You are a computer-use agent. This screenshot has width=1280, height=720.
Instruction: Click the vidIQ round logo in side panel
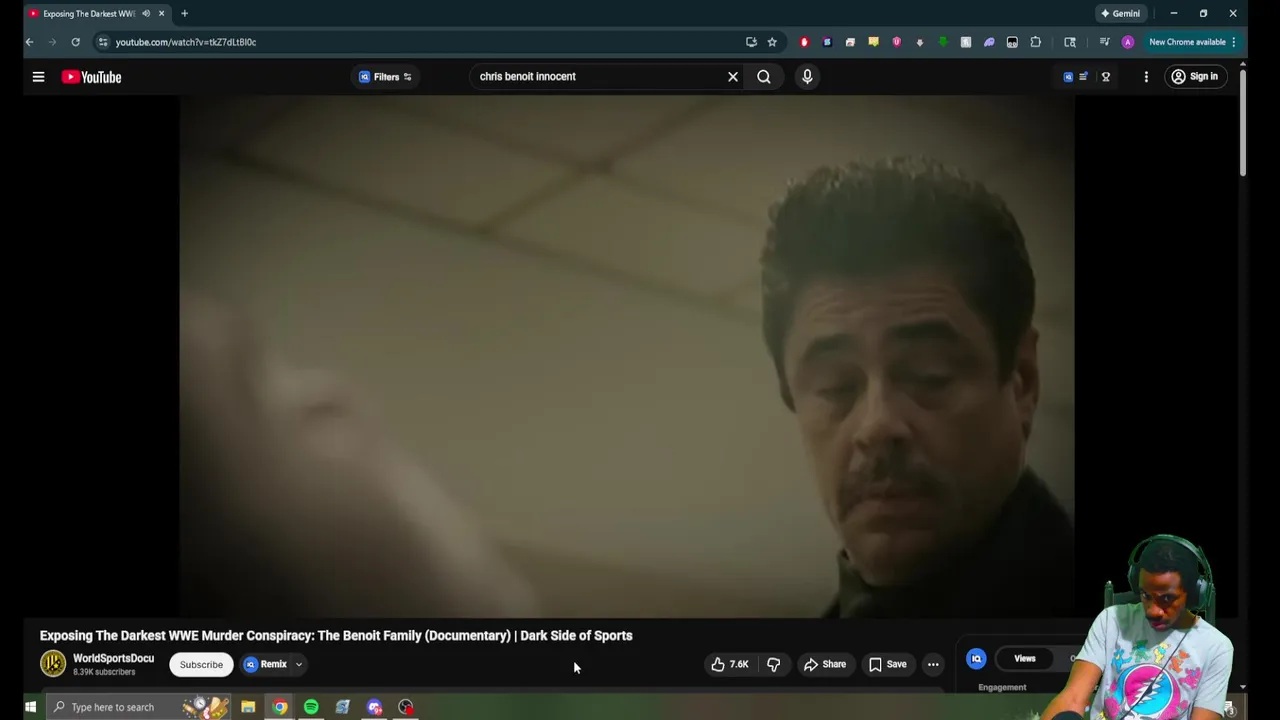point(976,658)
